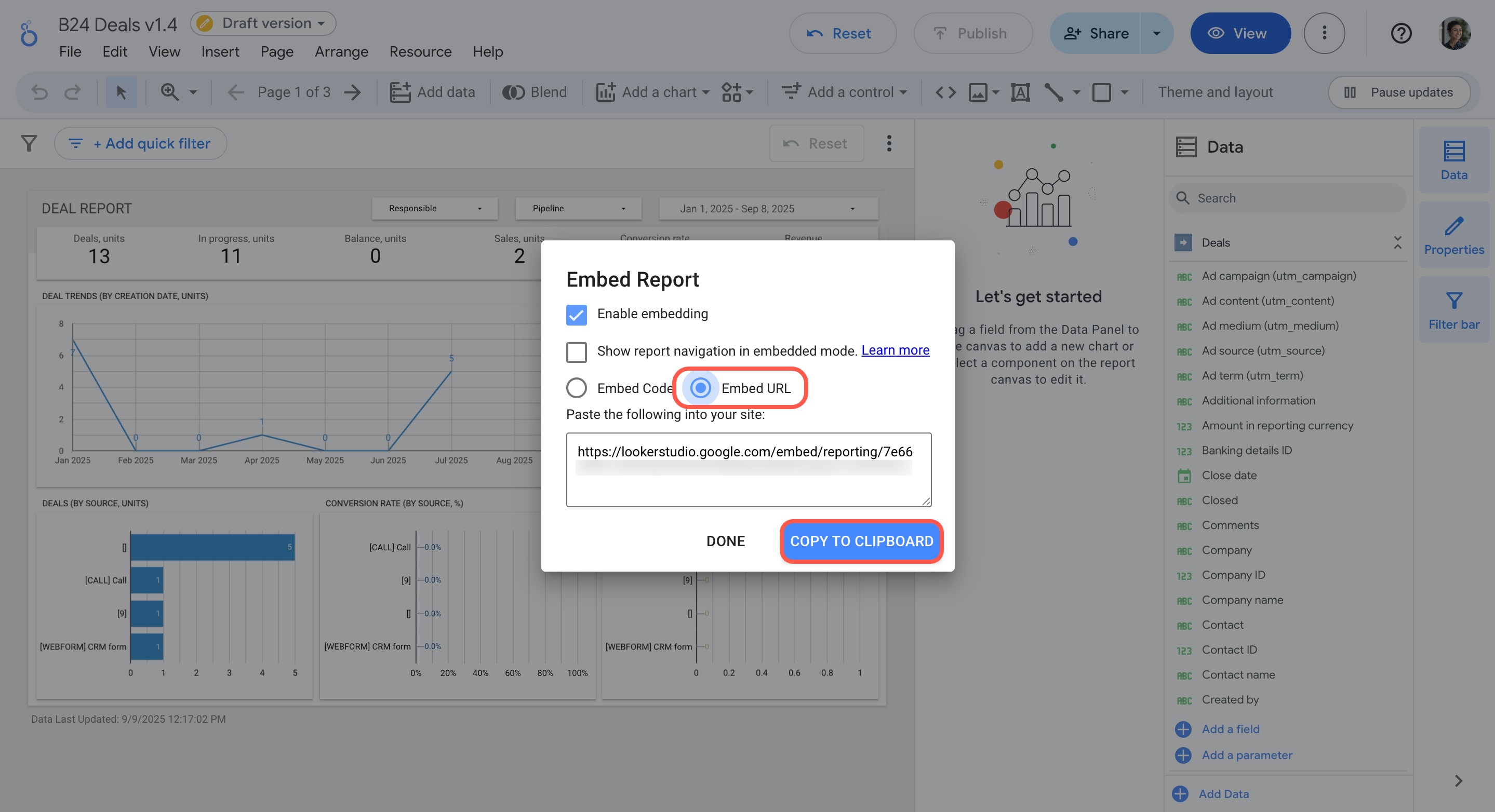The image size is (1495, 812).
Task: Open the Data side panel tab
Action: pos(1454,159)
